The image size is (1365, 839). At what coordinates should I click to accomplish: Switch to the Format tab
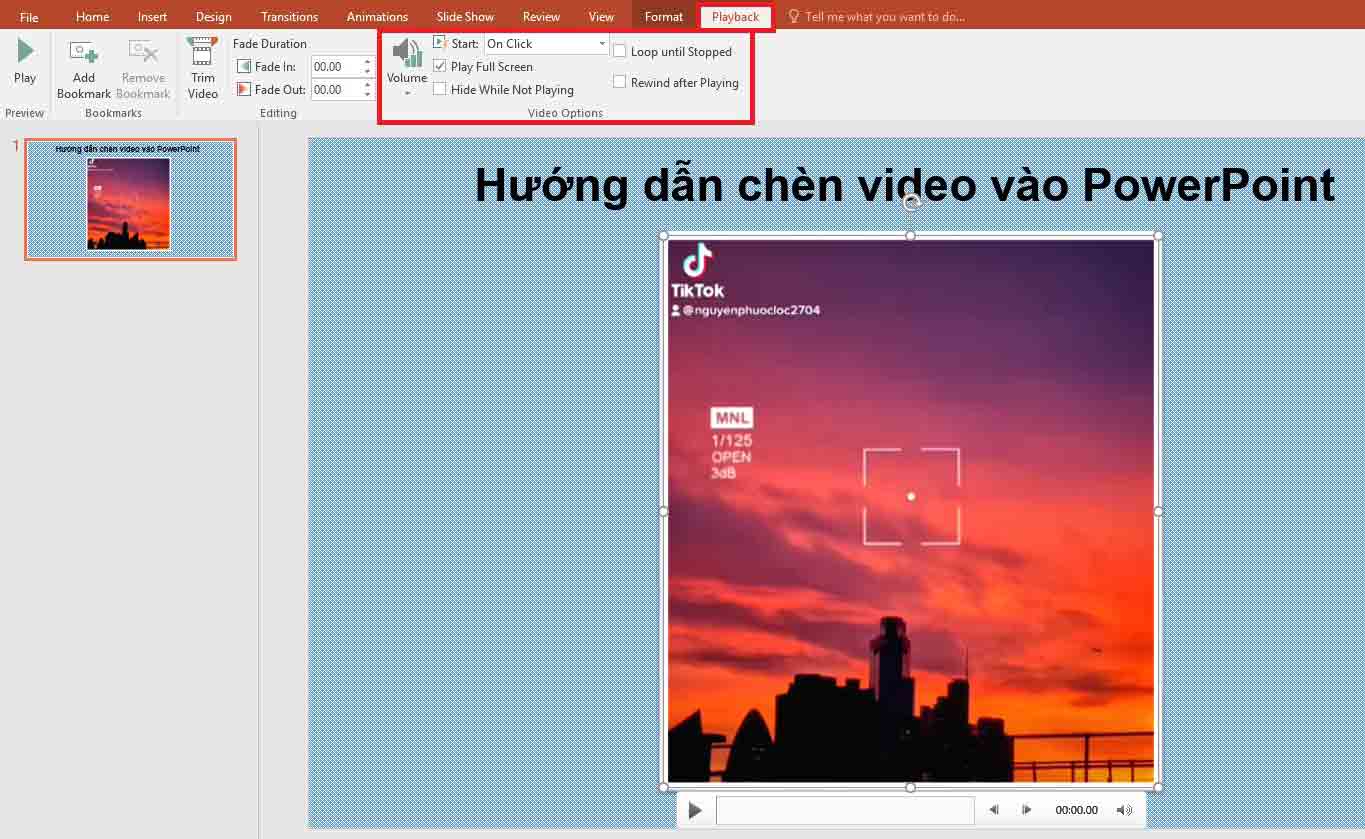pyautogui.click(x=663, y=16)
